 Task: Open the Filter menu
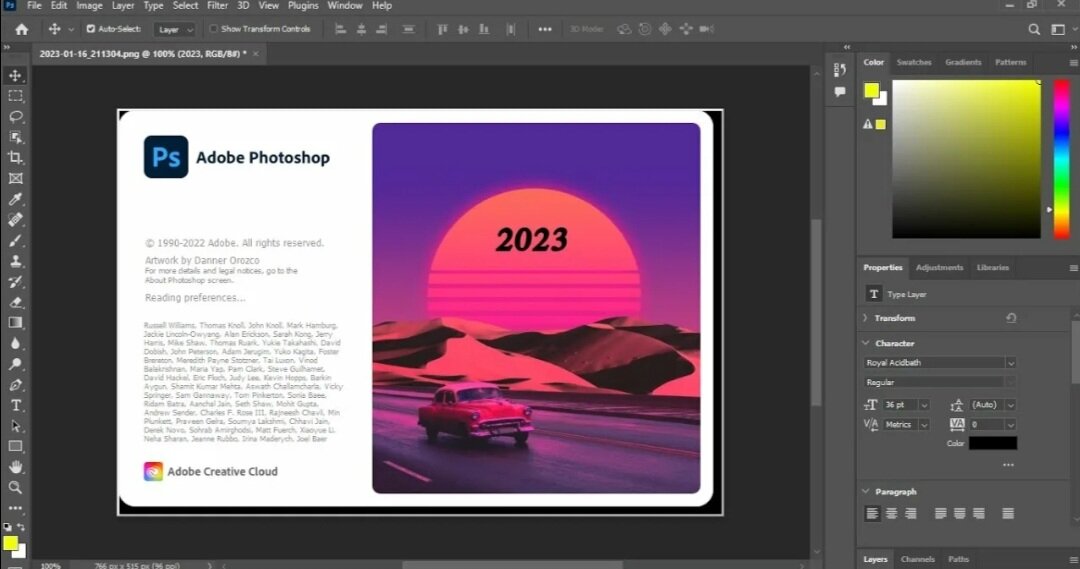[217, 6]
